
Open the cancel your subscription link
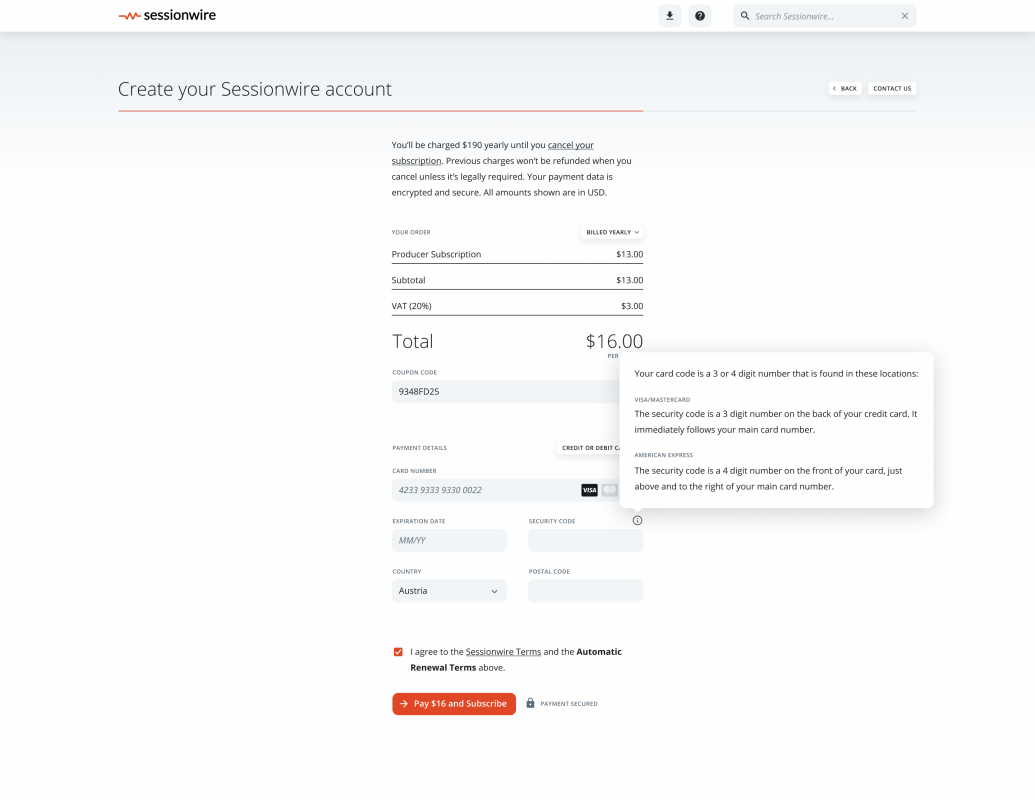570,146
